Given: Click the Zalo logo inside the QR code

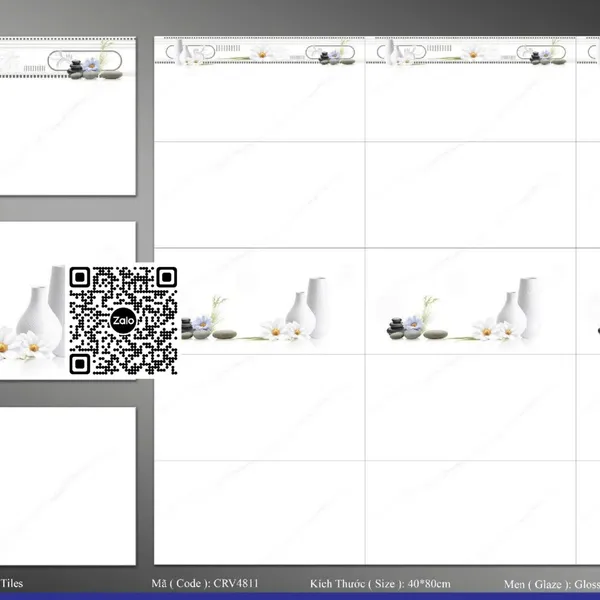Looking at the screenshot, I should [x=123, y=320].
